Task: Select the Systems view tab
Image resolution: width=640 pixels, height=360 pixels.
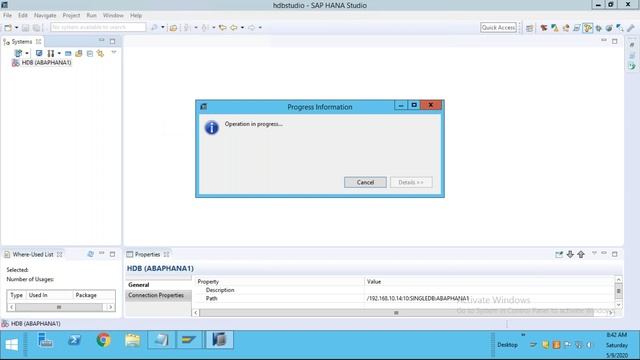Action: [22, 42]
